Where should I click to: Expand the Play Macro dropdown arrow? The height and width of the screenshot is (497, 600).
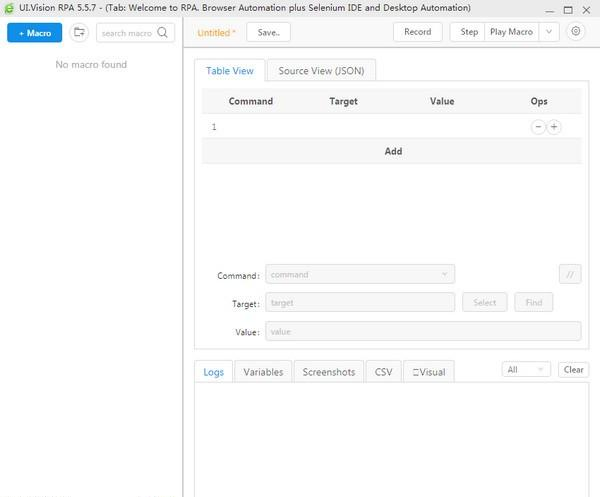point(549,32)
